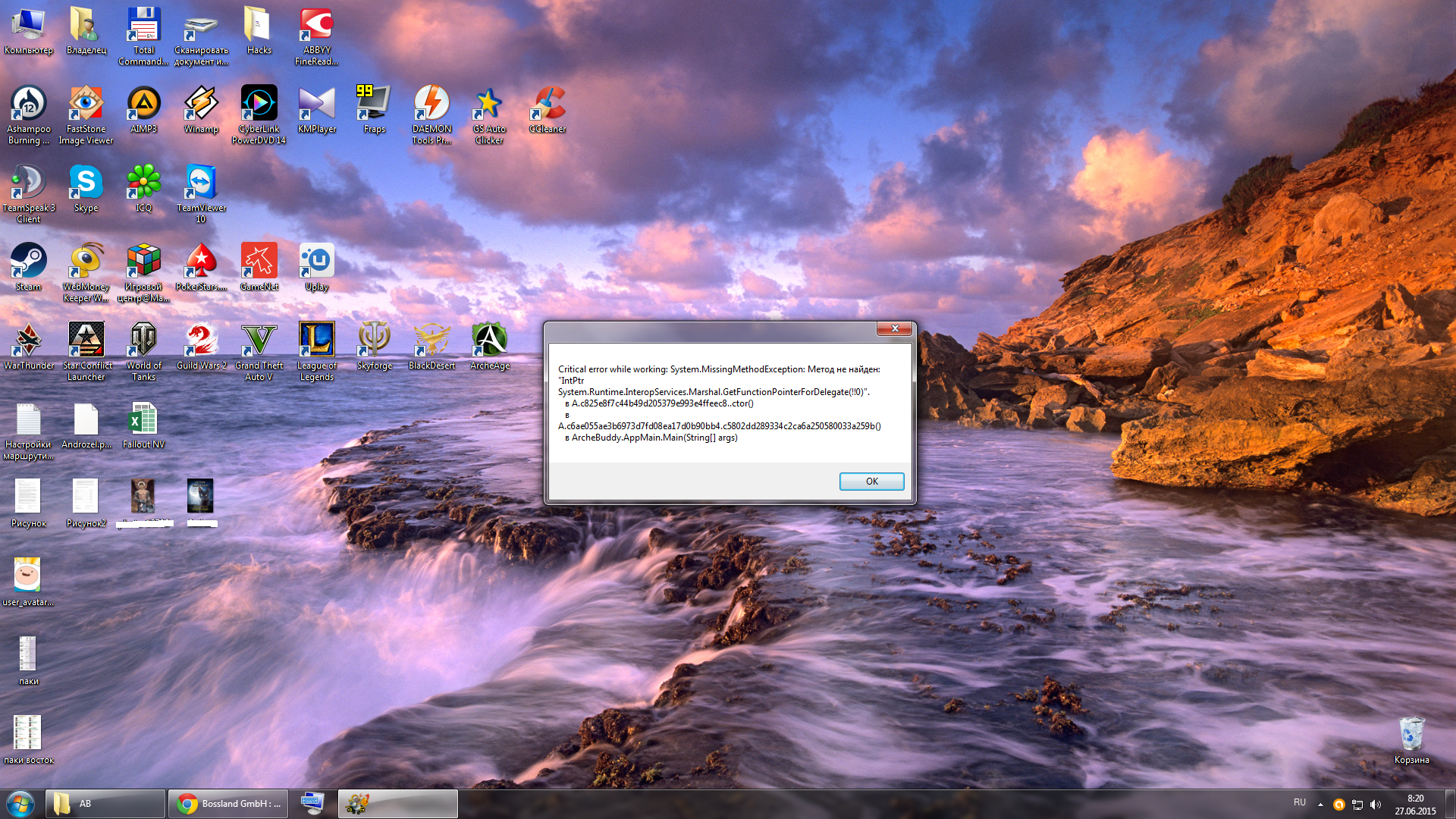The width and height of the screenshot is (1456, 819).
Task: Open the AB folder on the taskbar
Action: pyautogui.click(x=105, y=803)
